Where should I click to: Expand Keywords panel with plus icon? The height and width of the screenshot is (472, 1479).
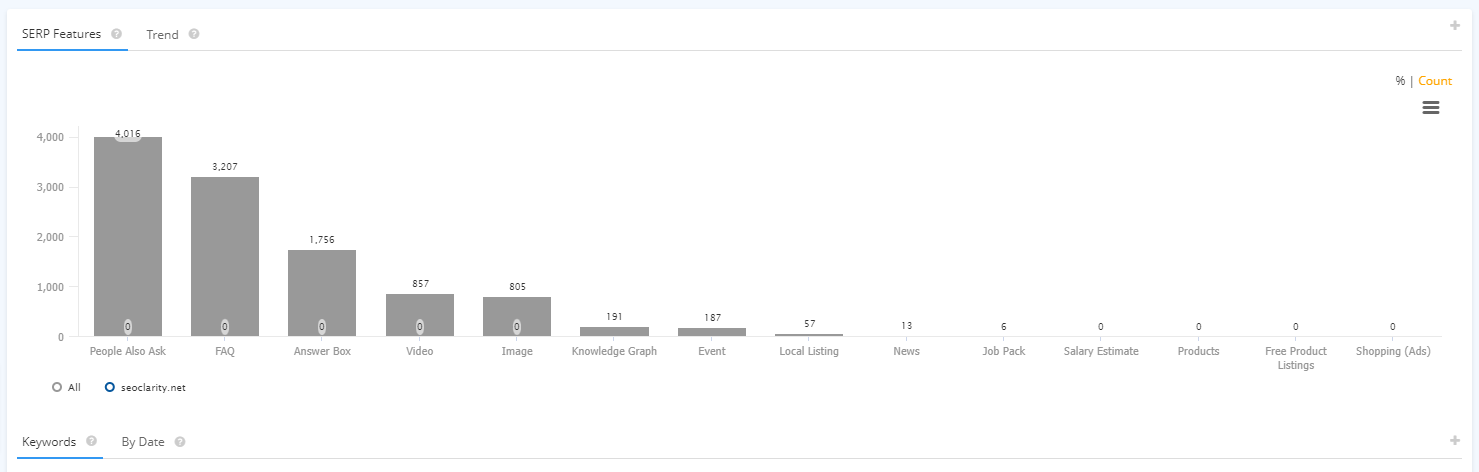(x=1455, y=440)
